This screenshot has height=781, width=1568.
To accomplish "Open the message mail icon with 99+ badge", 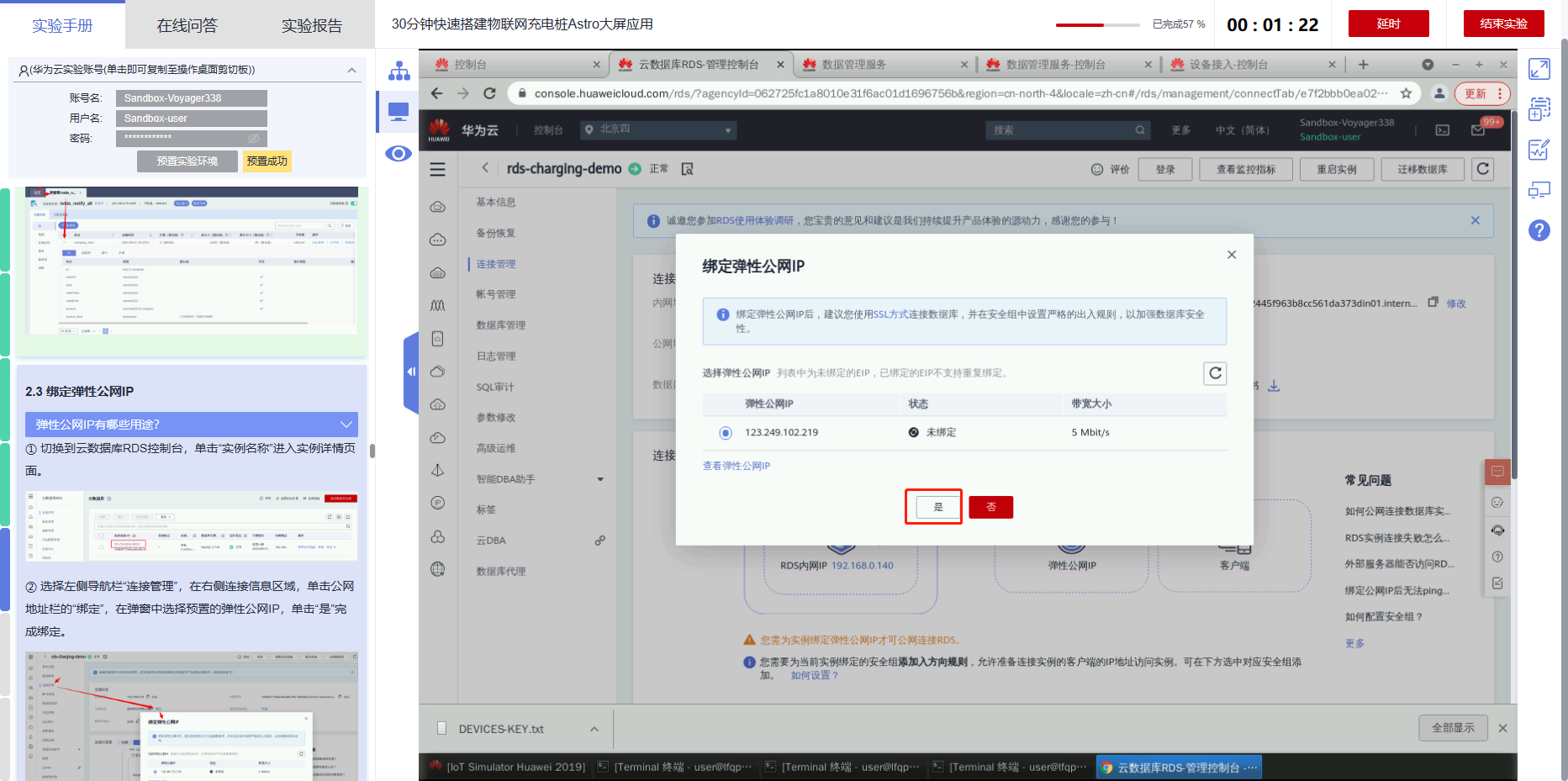I will click(1478, 130).
